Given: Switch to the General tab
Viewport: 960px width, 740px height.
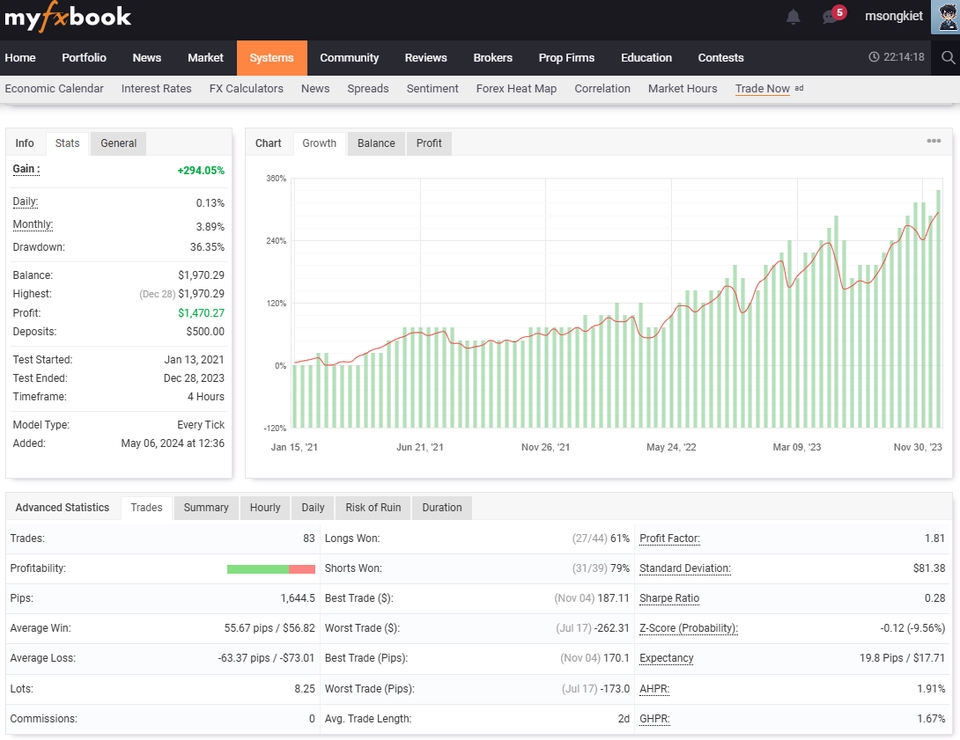Looking at the screenshot, I should click(x=118, y=143).
